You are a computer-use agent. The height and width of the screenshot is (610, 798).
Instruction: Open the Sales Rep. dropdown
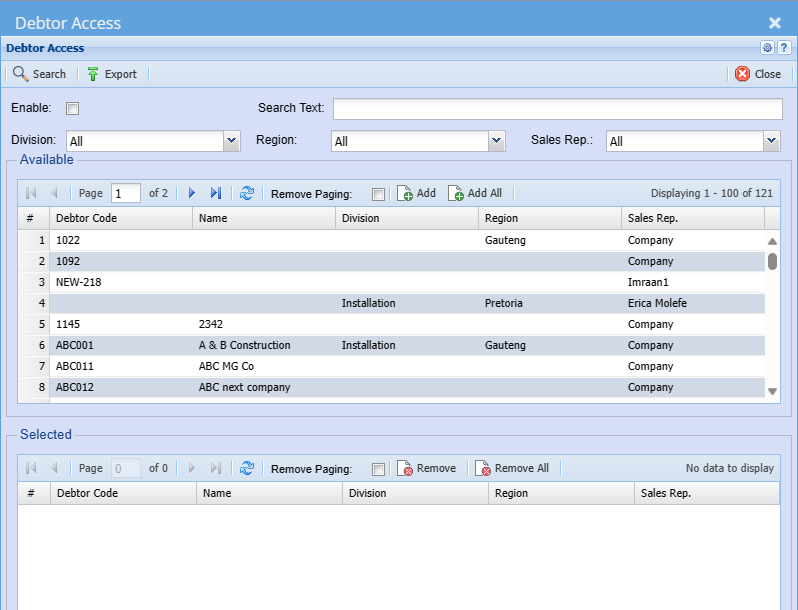point(771,141)
